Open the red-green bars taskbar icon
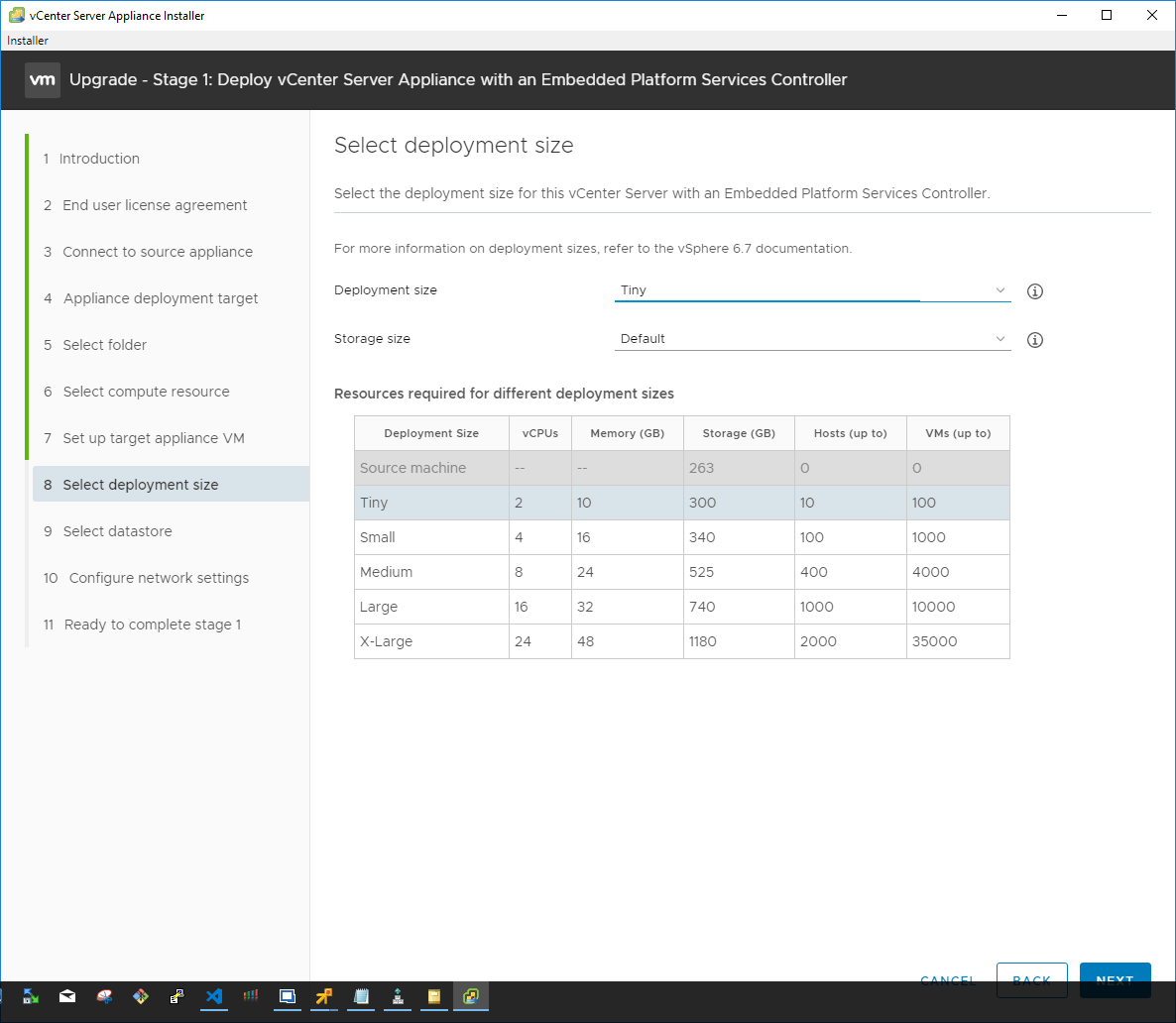 [251, 996]
